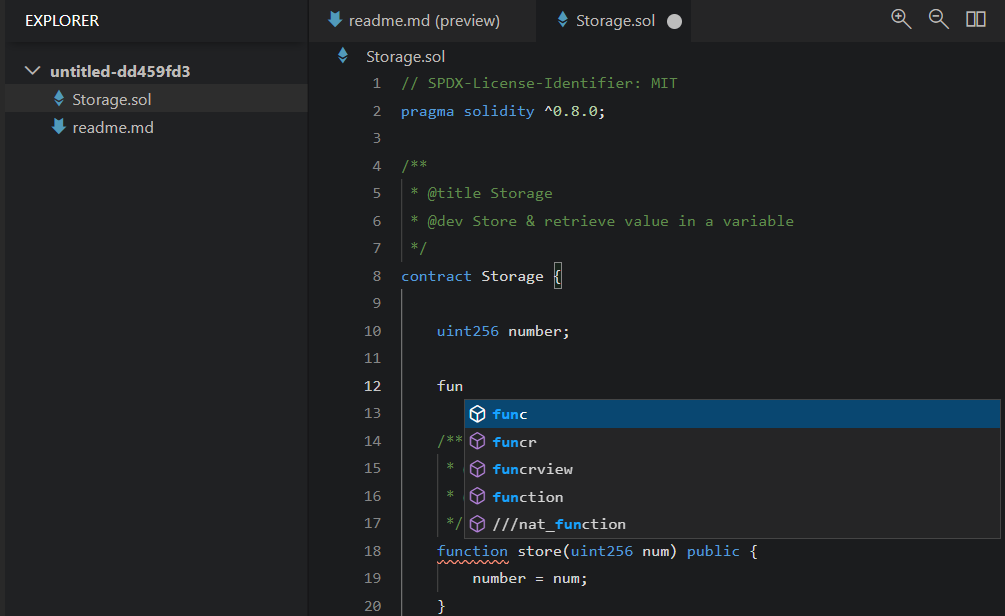Image resolution: width=1005 pixels, height=616 pixels.
Task: Collapse the untitled-dd459fd3 folder
Action: pos(33,71)
